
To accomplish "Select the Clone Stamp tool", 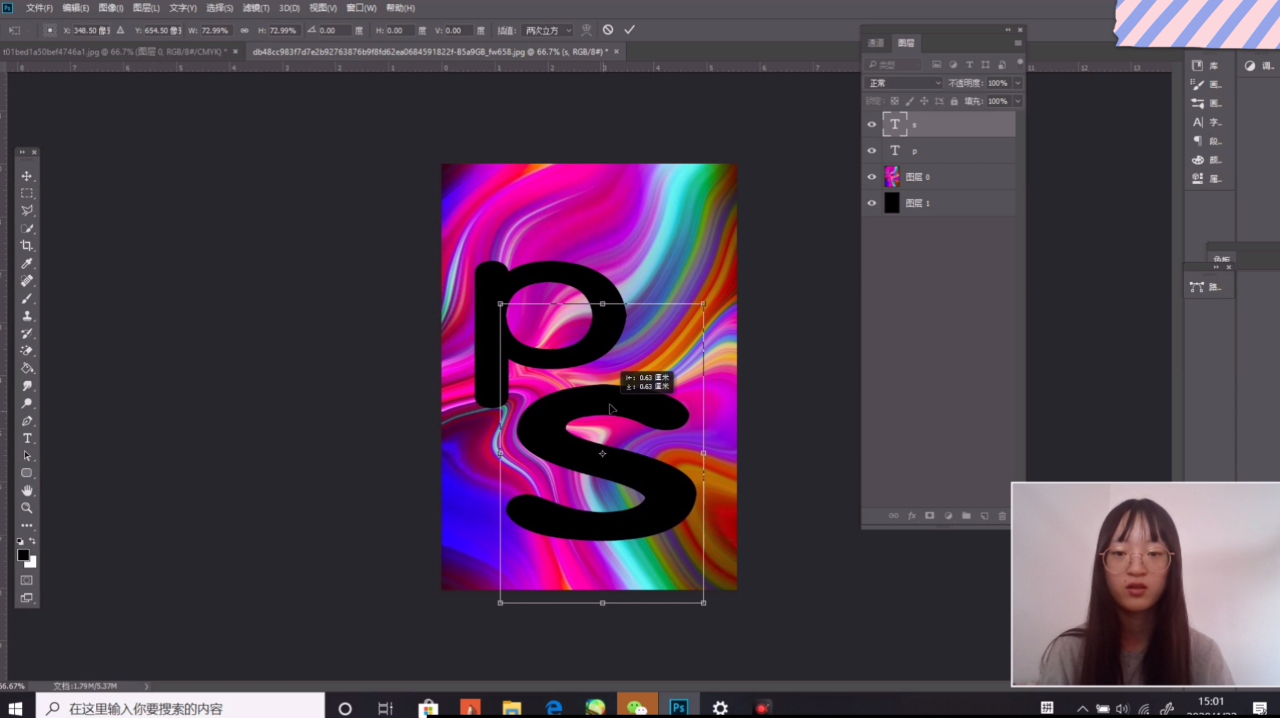I will click(x=27, y=316).
